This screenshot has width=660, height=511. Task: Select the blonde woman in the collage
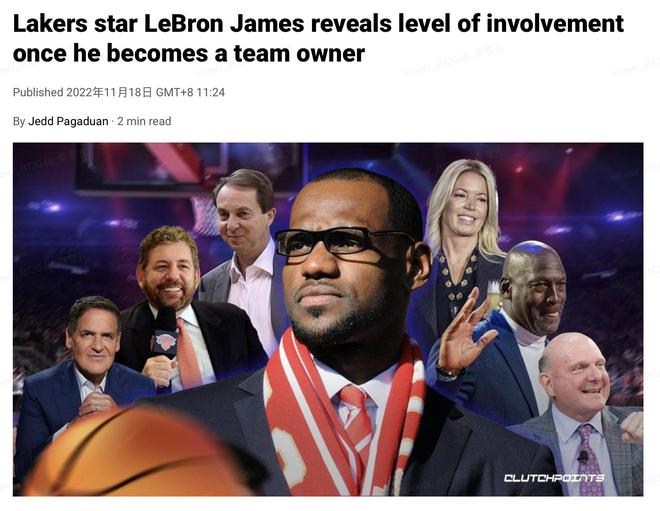click(462, 244)
